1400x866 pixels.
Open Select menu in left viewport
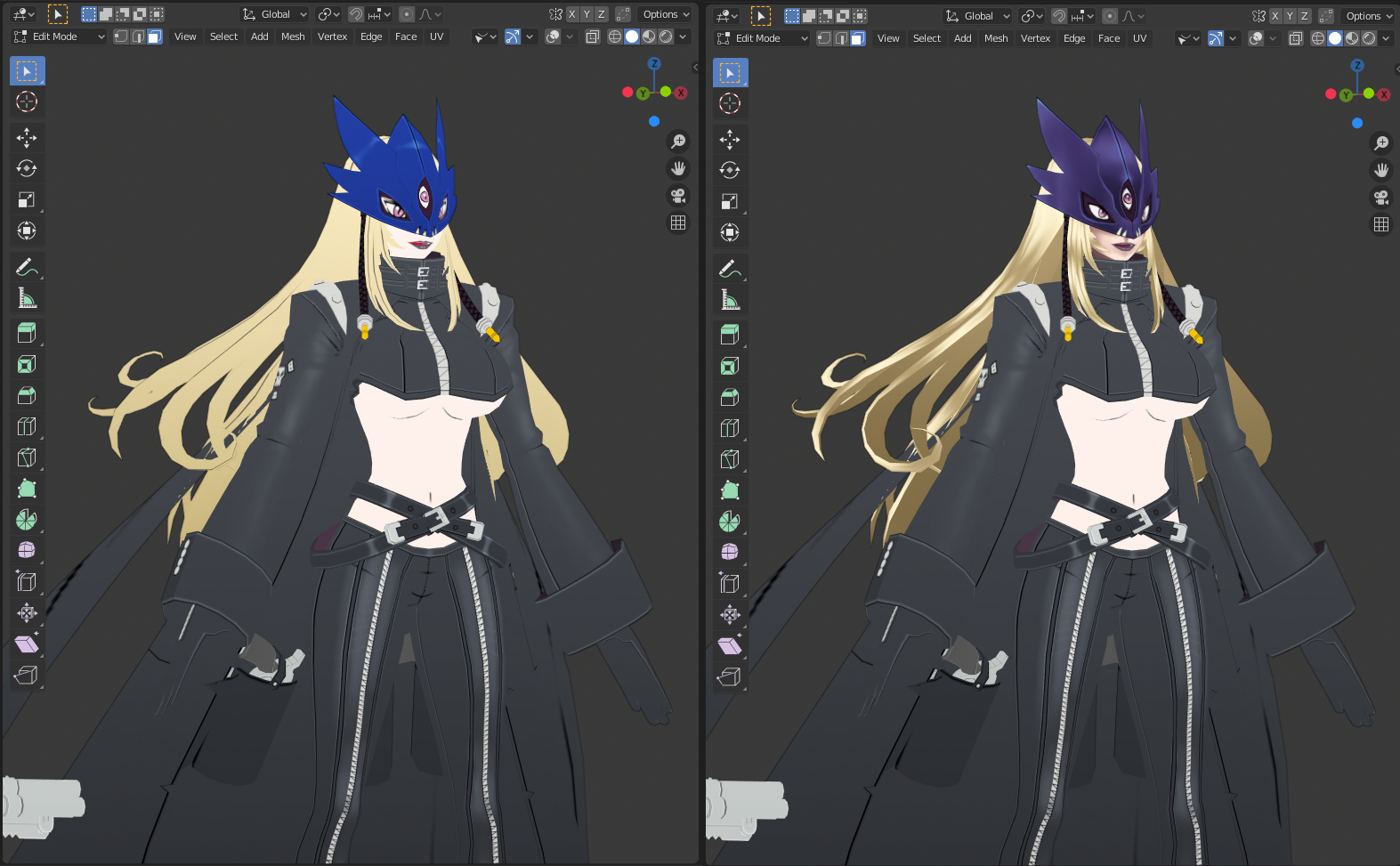[x=223, y=36]
